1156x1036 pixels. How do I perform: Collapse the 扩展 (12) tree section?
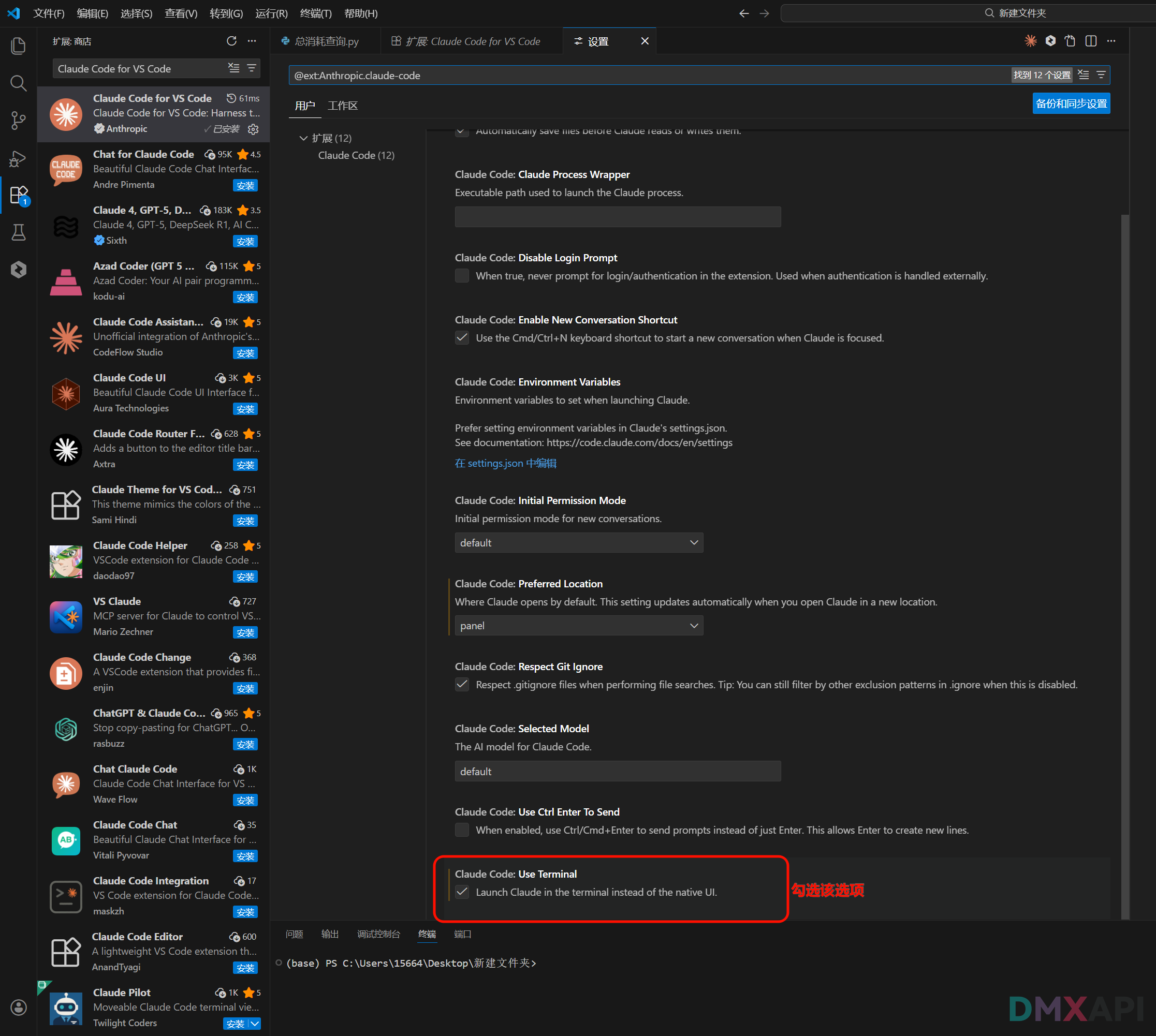pyautogui.click(x=303, y=138)
